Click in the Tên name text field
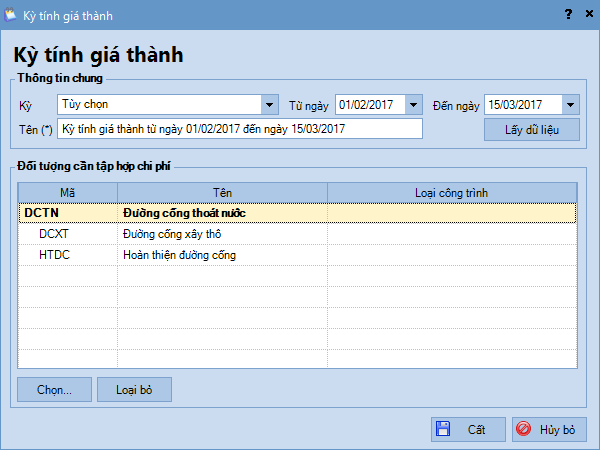The width and height of the screenshot is (600, 450). 240,129
